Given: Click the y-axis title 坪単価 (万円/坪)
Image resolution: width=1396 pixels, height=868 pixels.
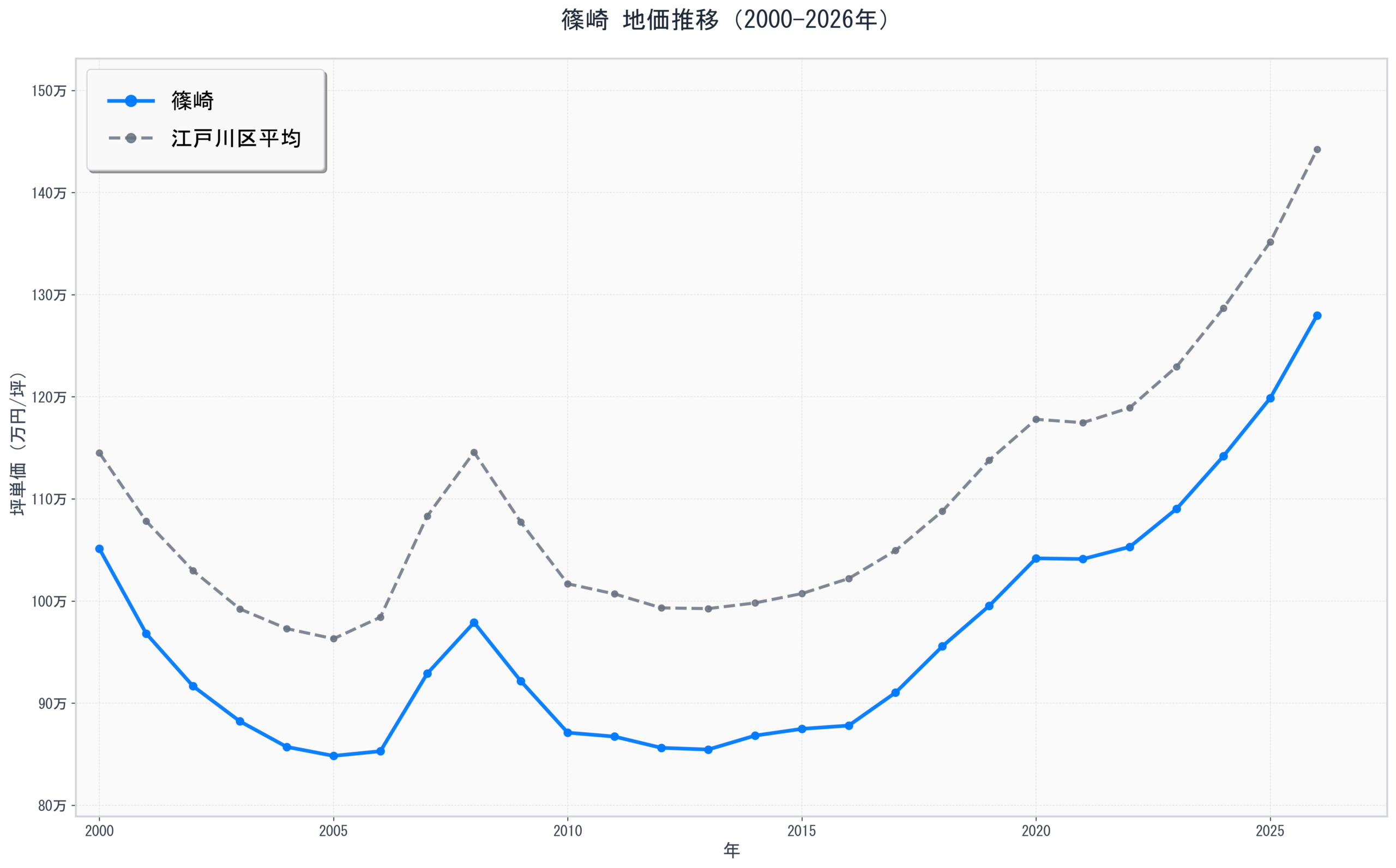Looking at the screenshot, I should (x=18, y=443).
